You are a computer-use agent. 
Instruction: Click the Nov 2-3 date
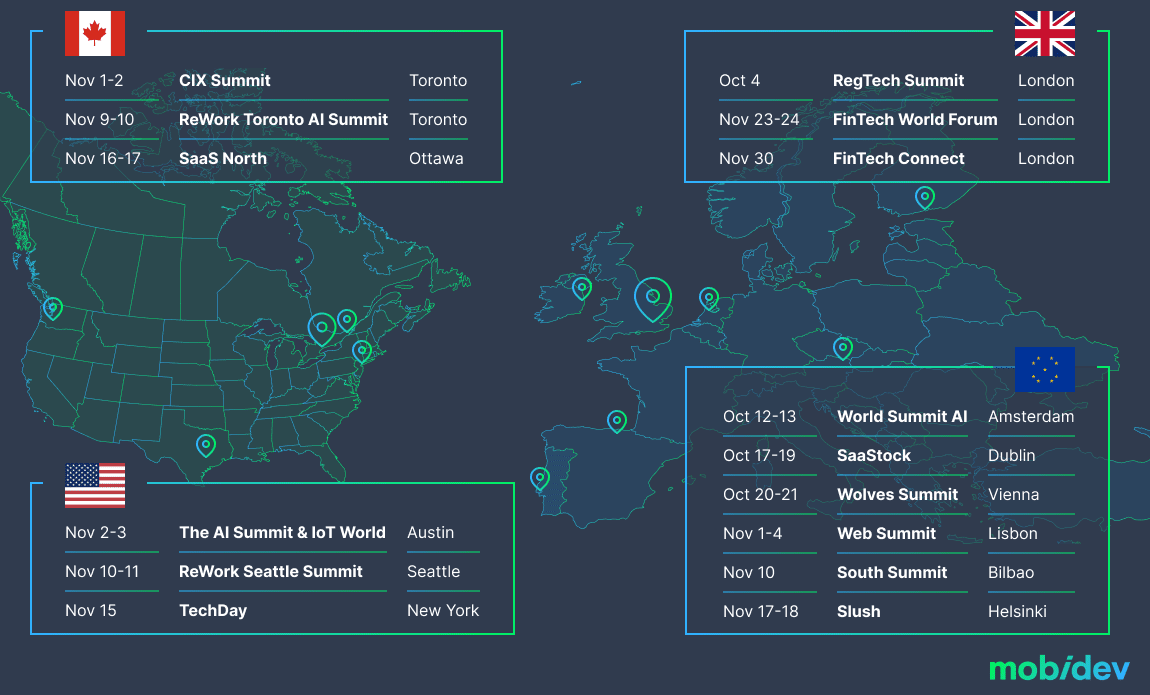coord(95,532)
